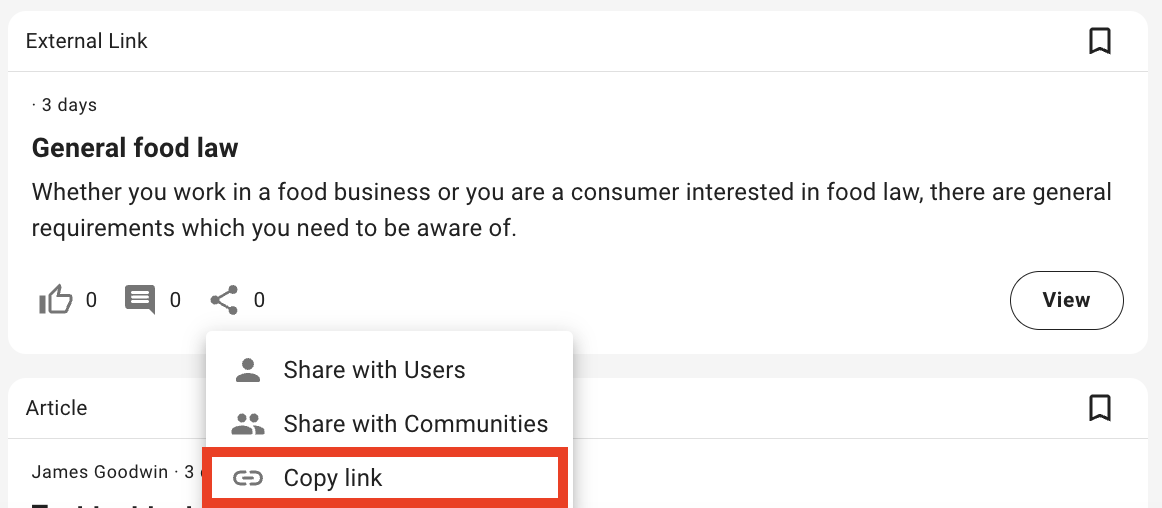
Task: Click the food law description text
Action: [x=571, y=210]
